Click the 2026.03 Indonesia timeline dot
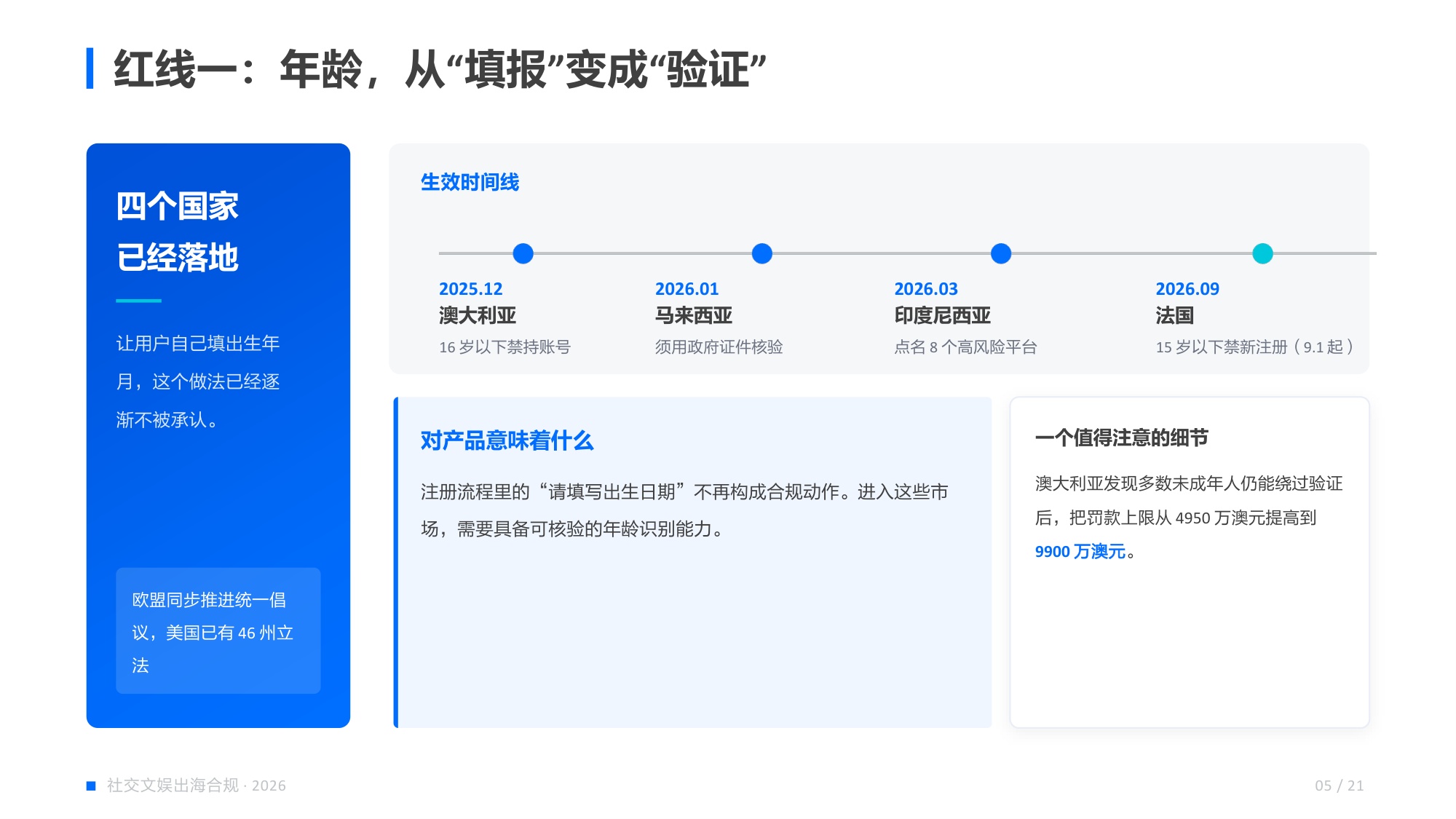This screenshot has height=819, width=1456. 1001,253
